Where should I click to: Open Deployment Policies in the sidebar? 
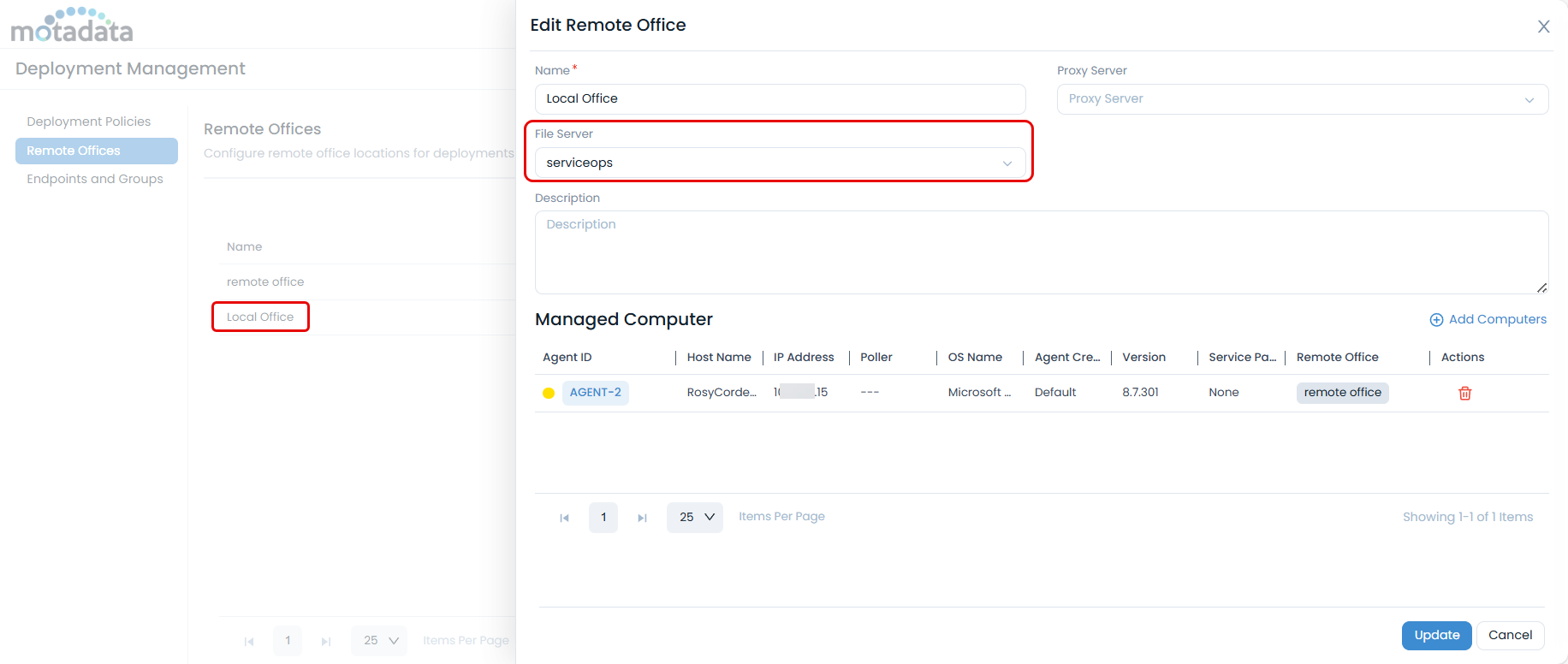point(88,122)
